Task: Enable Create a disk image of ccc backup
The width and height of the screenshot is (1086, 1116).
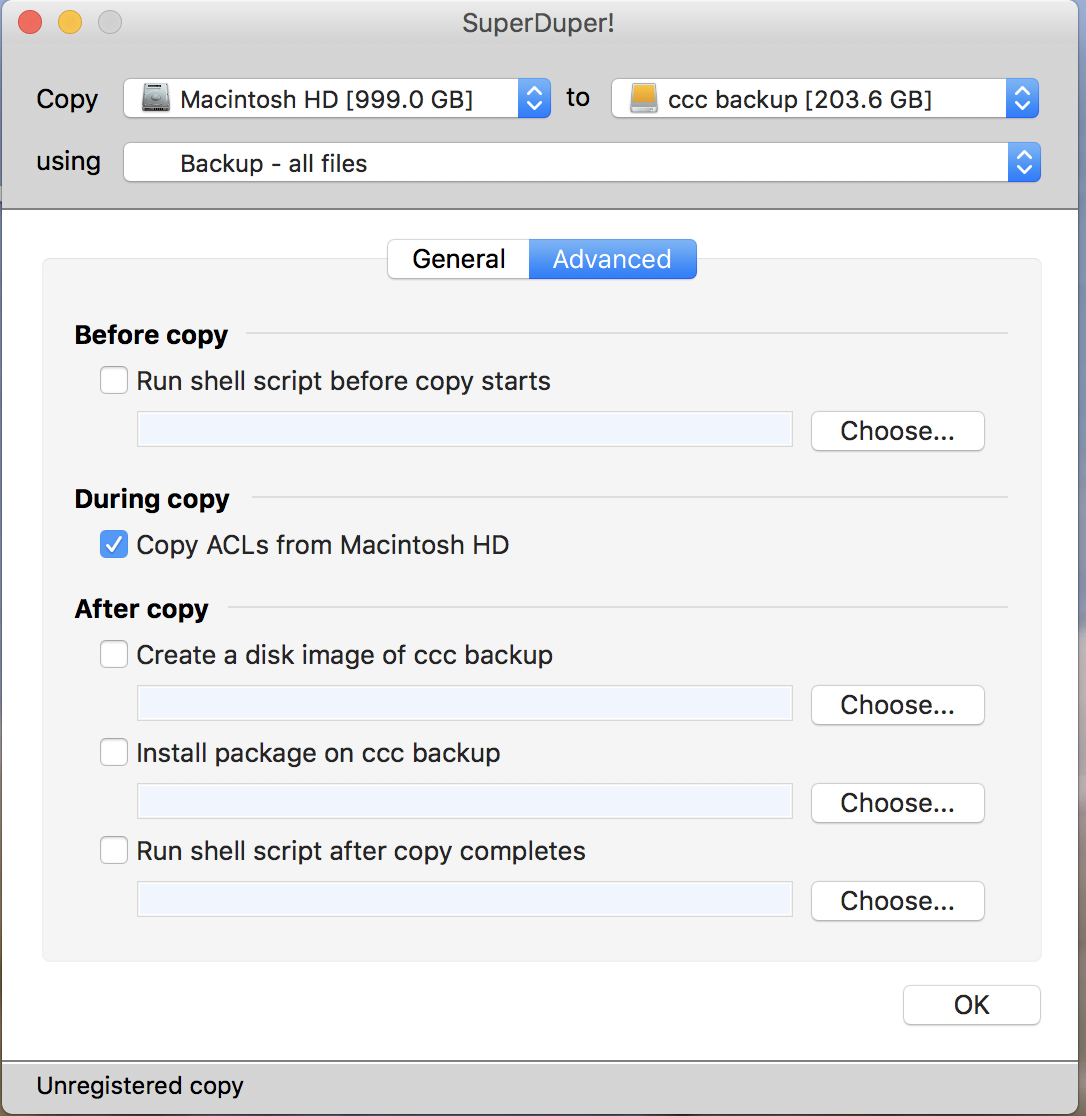Action: (114, 655)
